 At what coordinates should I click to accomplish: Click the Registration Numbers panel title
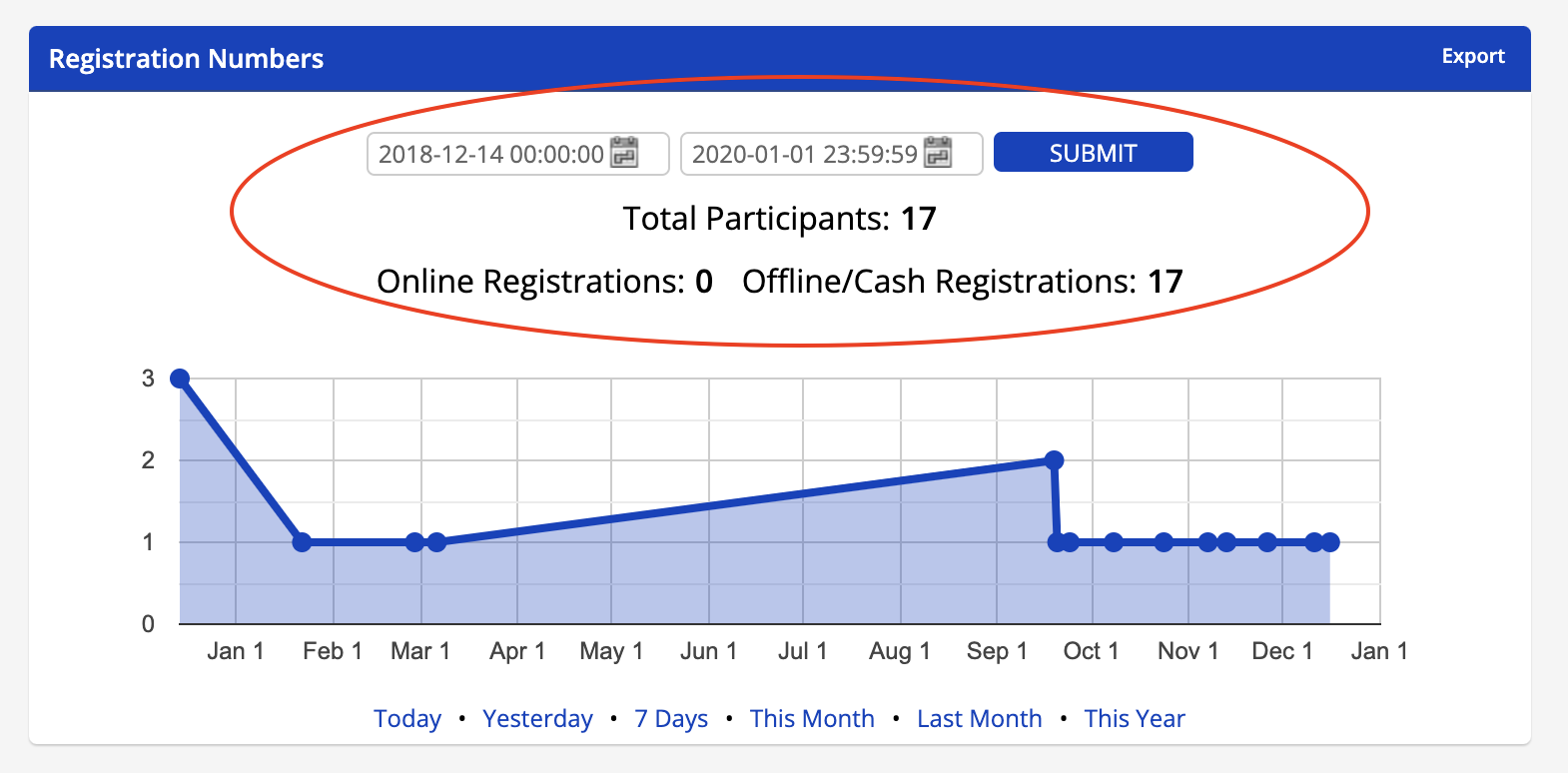(186, 59)
